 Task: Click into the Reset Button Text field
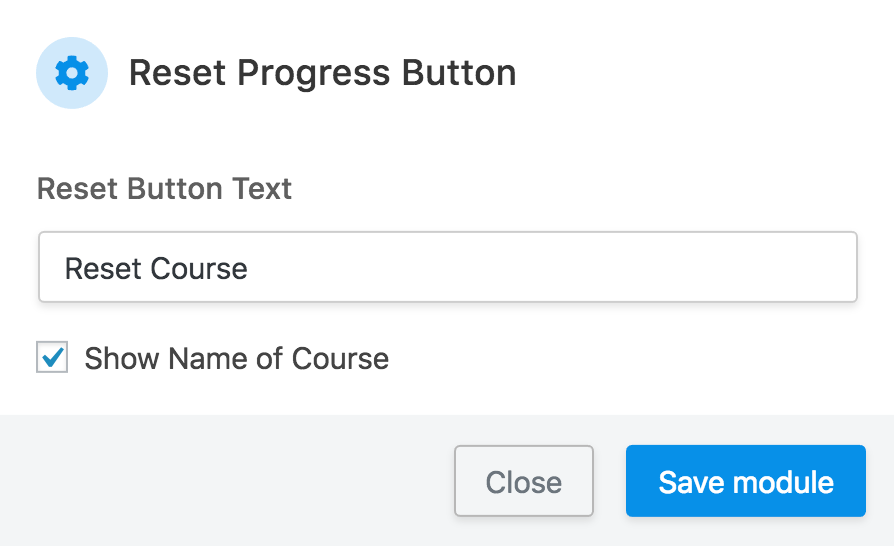click(x=447, y=267)
